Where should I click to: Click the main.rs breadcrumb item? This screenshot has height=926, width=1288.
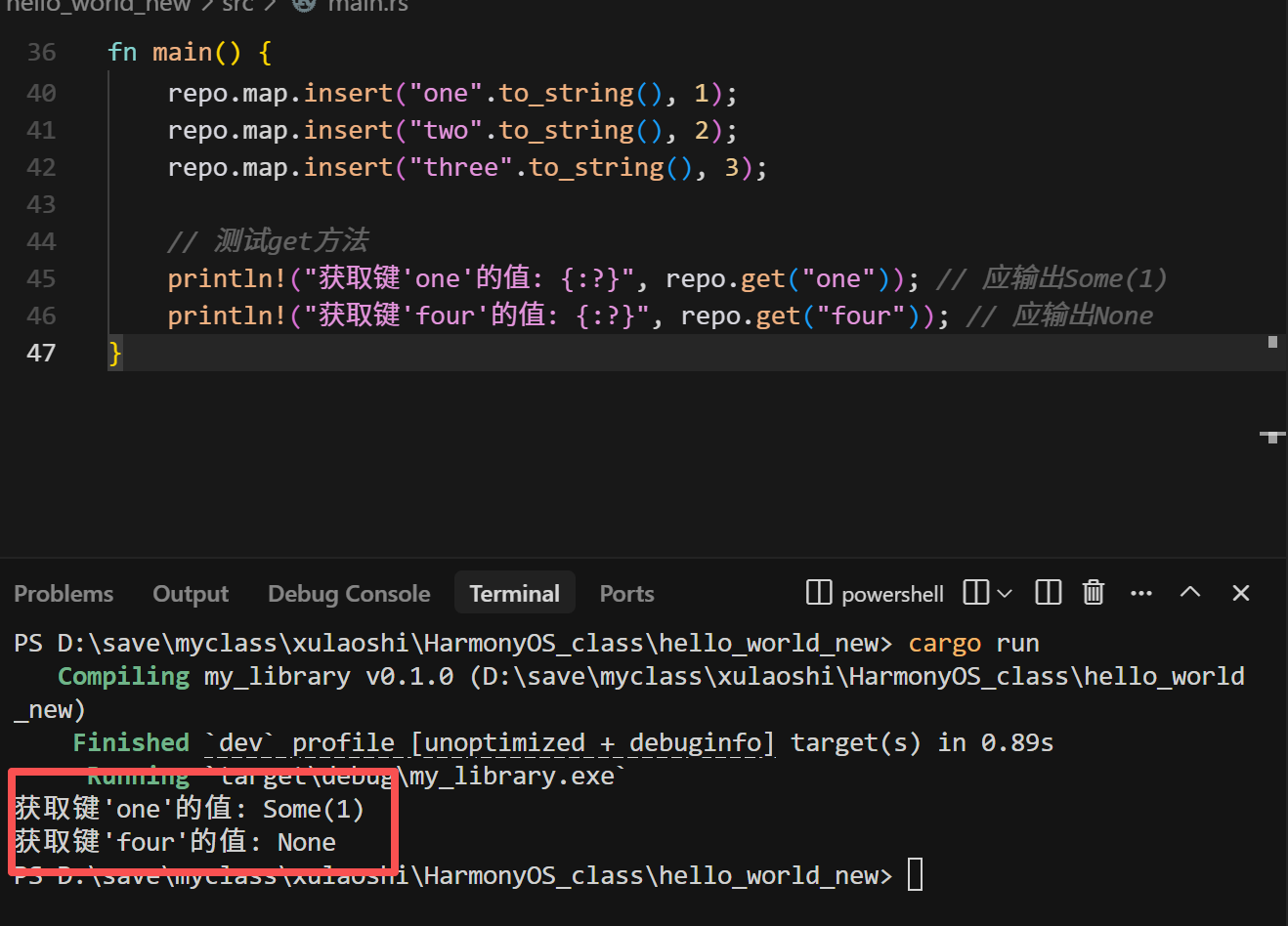click(368, 5)
